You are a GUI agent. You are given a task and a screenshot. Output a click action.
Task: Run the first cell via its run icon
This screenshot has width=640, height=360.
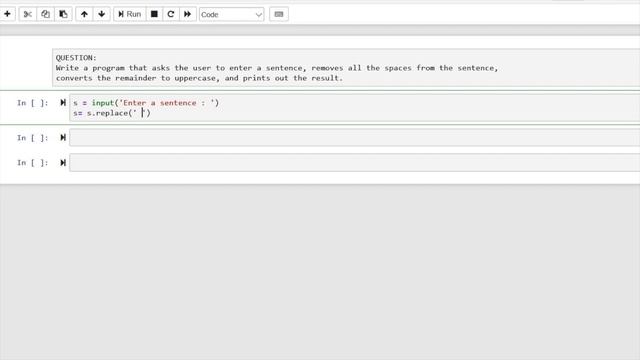63,102
